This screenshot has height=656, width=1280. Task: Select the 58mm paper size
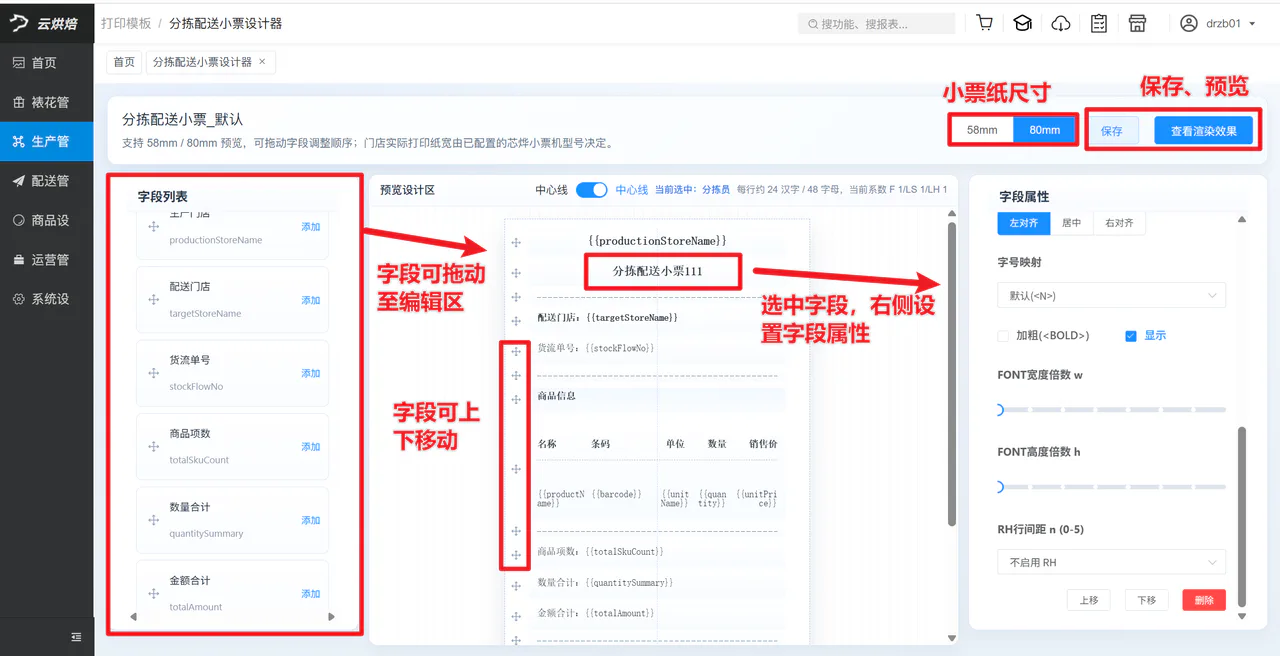coord(982,130)
